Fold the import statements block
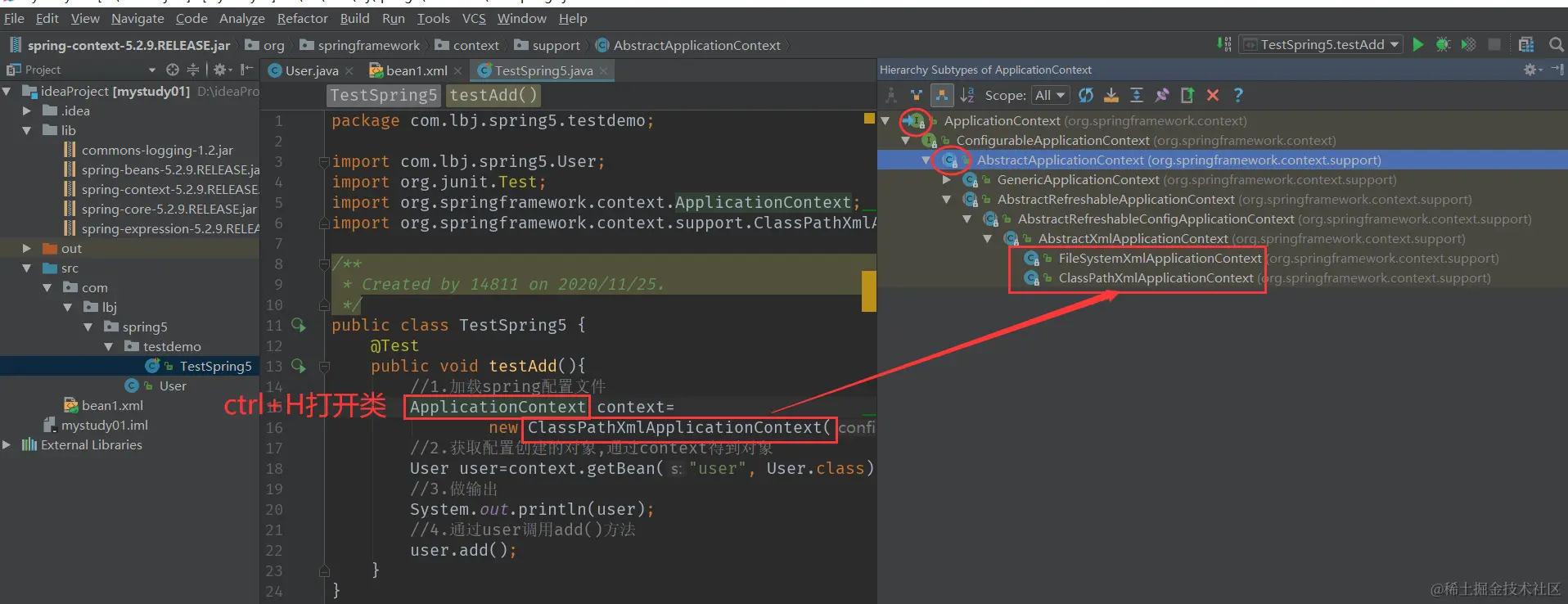 (x=324, y=161)
